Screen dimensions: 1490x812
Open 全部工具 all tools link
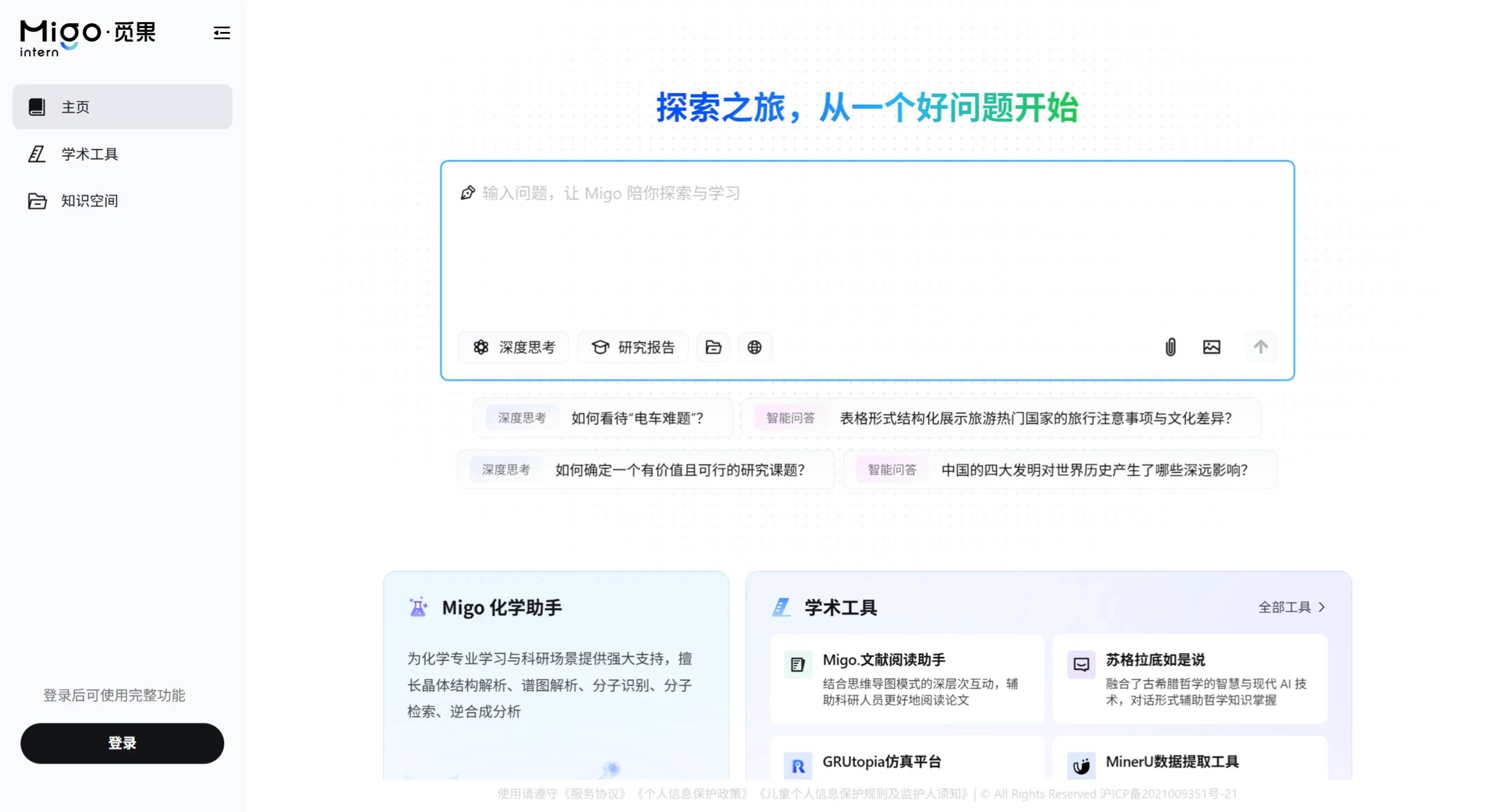(x=1291, y=607)
